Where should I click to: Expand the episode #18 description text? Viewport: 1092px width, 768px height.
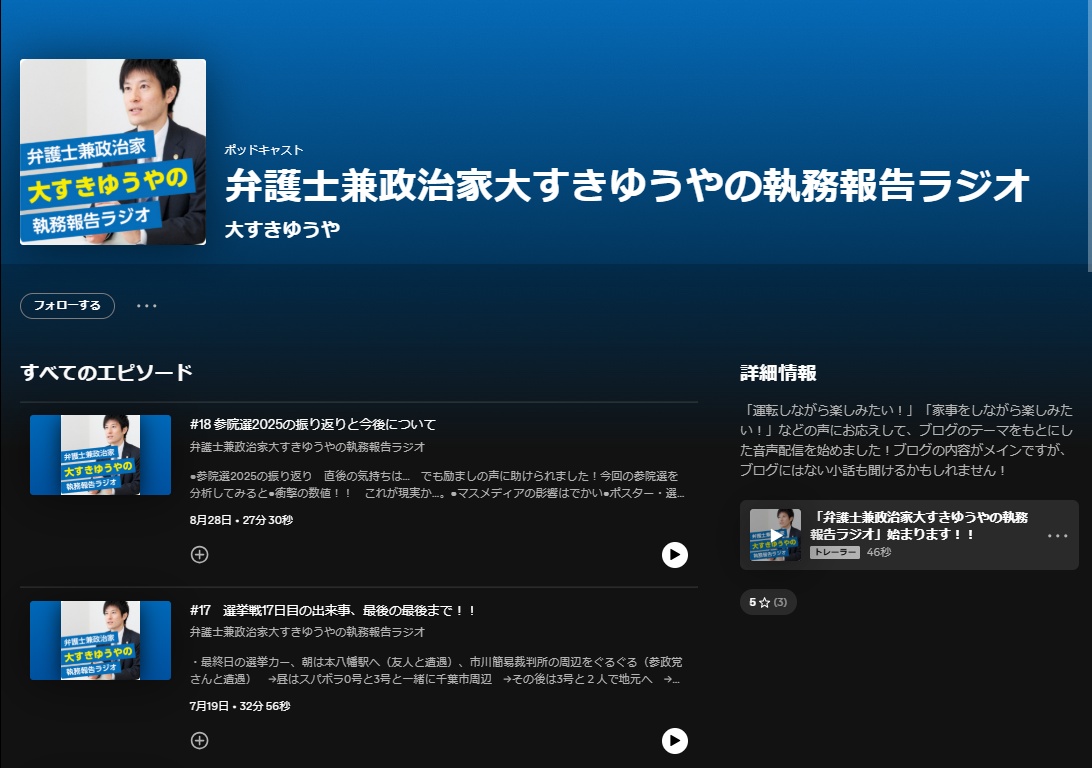[437, 484]
